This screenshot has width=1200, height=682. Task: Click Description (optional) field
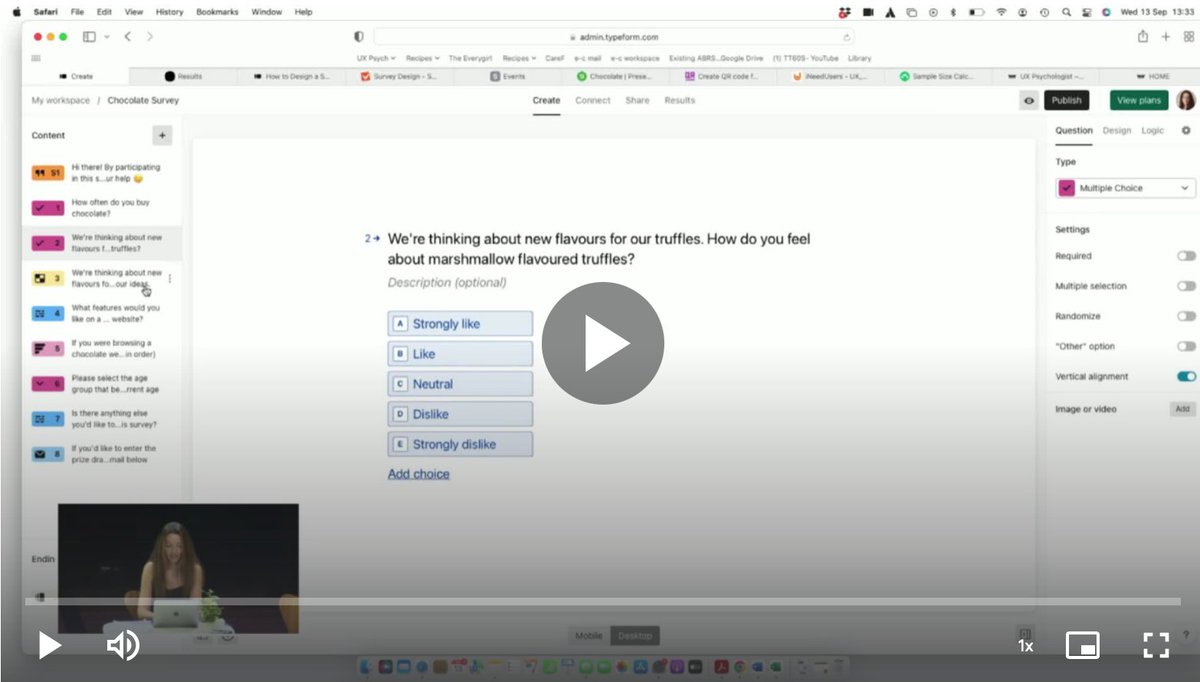(447, 282)
